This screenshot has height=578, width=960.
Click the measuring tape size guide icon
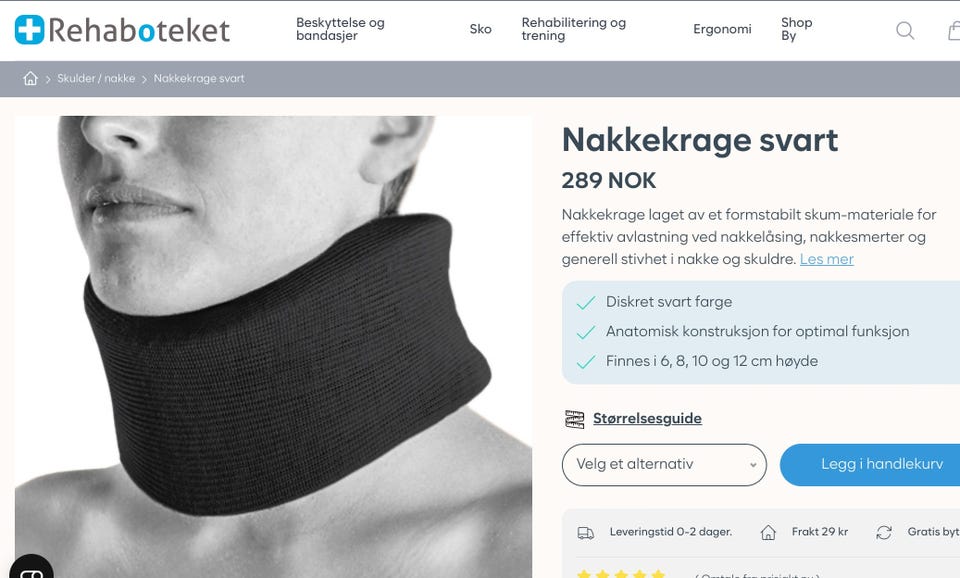[574, 419]
